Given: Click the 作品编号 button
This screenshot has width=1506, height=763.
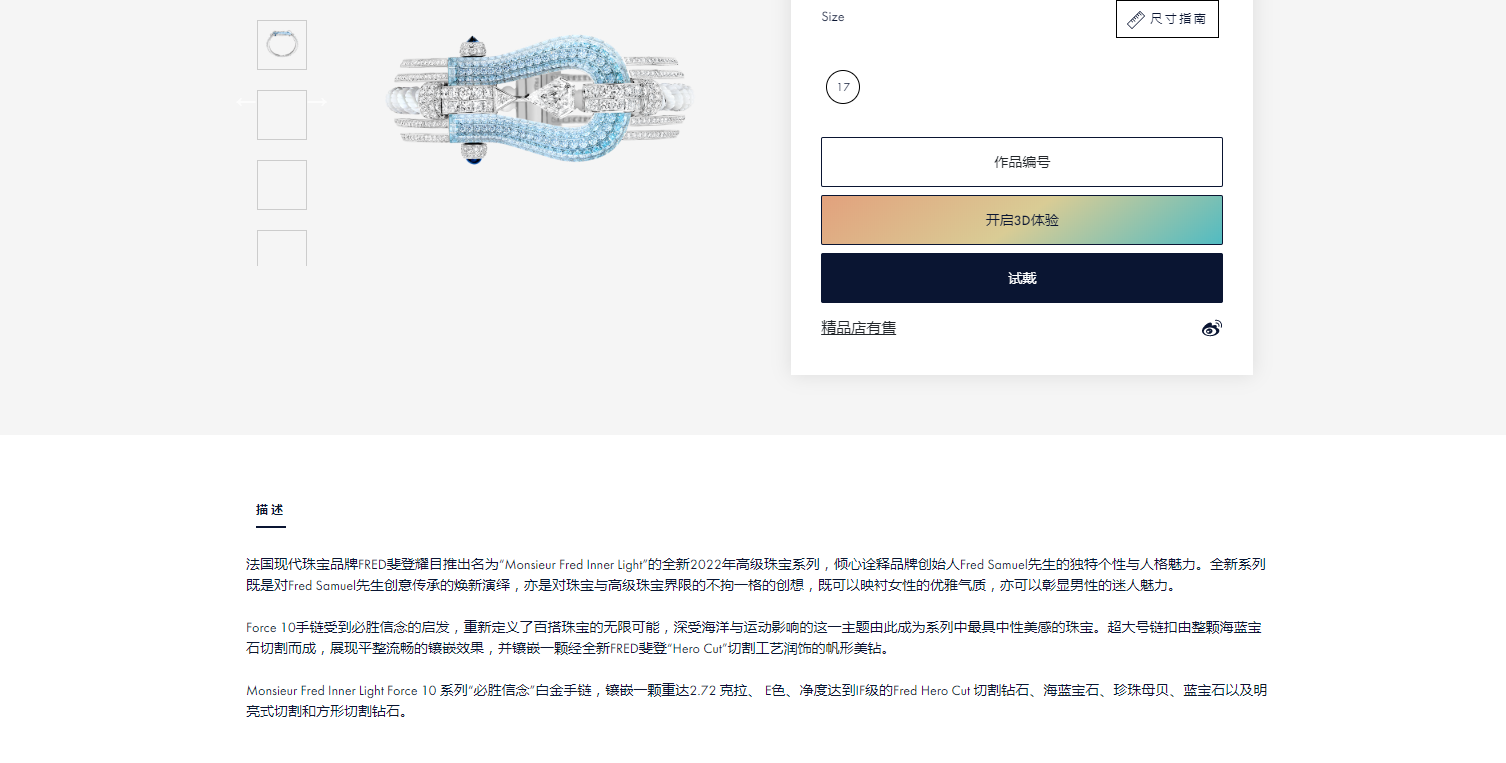Looking at the screenshot, I should [x=1021, y=162].
